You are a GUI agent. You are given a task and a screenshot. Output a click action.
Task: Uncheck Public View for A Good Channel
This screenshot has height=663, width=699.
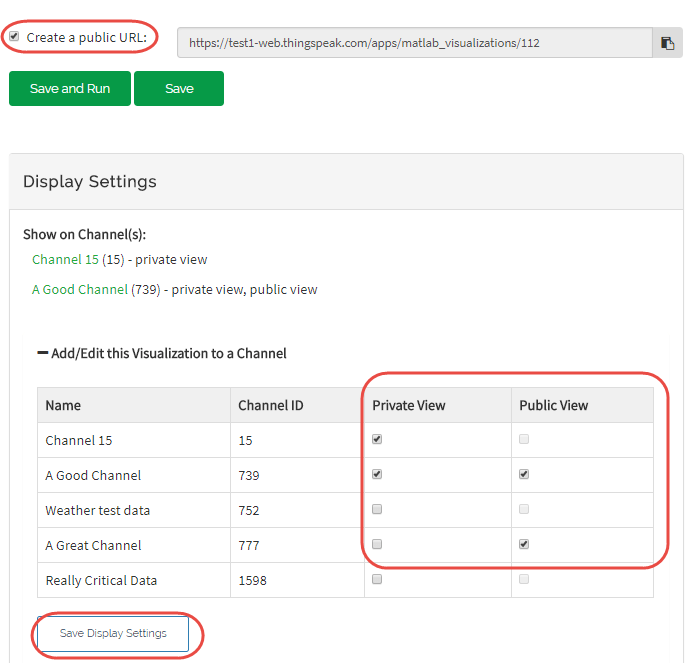click(524, 474)
